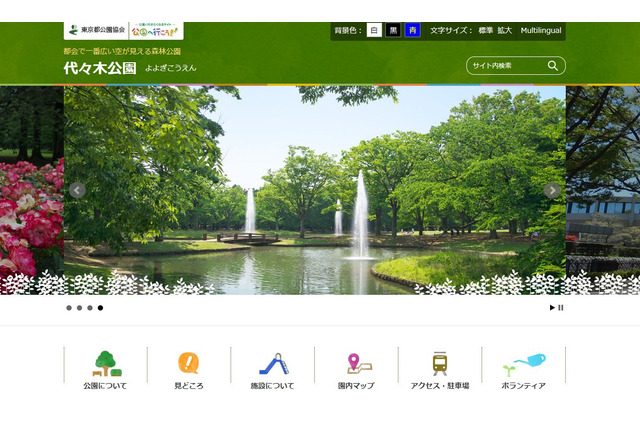
Task: Open the 園内マップ map pin icon
Action: (359, 363)
